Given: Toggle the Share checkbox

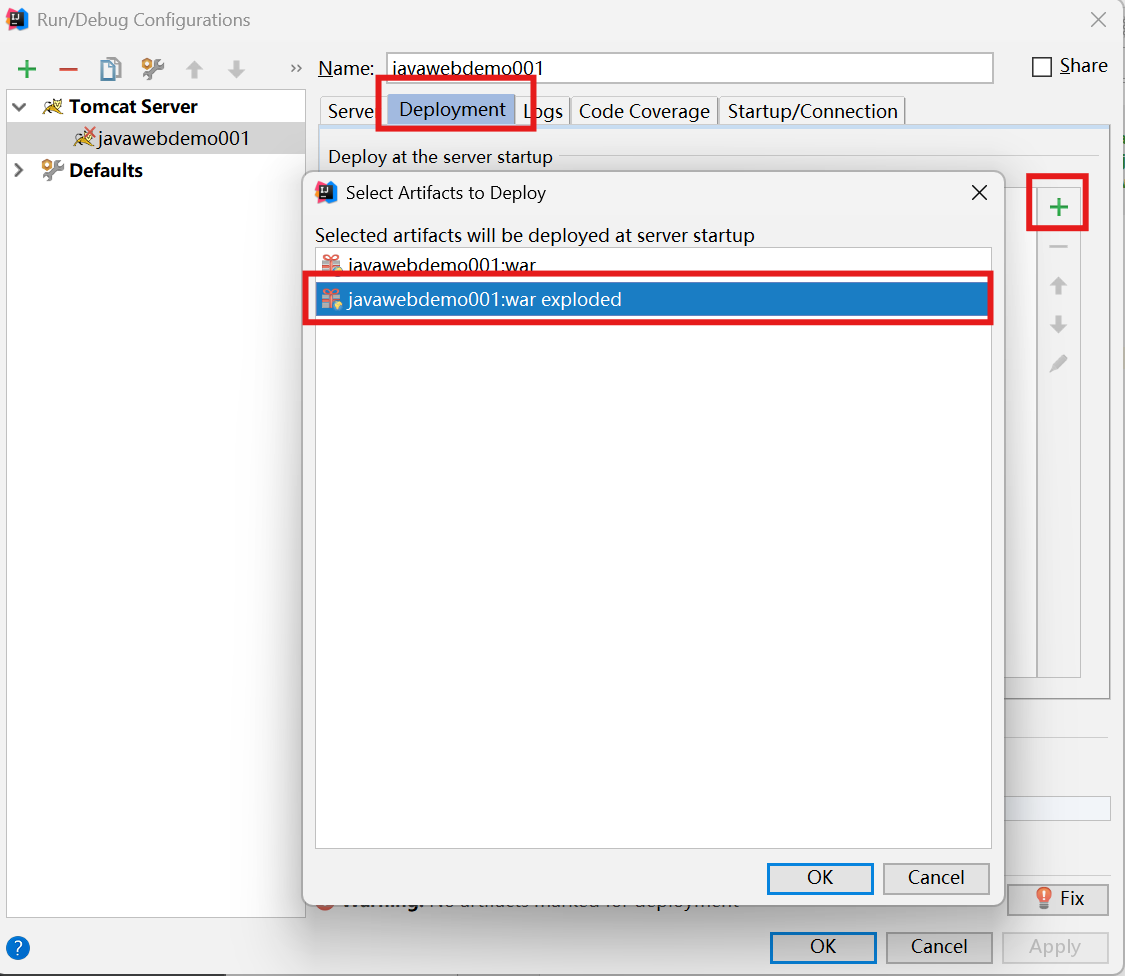Looking at the screenshot, I should 1042,67.
